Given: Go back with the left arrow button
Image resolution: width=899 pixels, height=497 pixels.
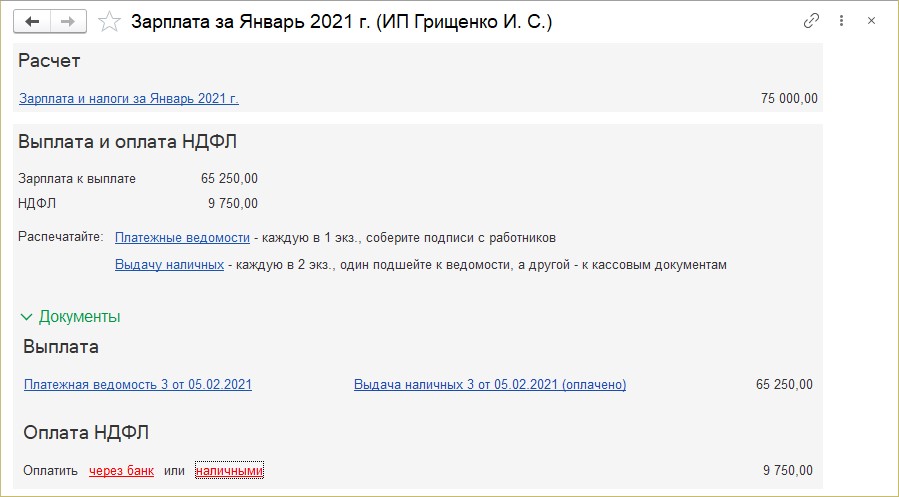Looking at the screenshot, I should tap(32, 22).
